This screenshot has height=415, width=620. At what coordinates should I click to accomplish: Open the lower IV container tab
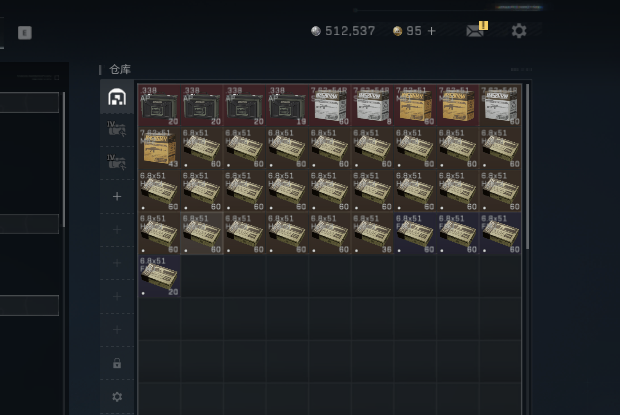coord(117,162)
